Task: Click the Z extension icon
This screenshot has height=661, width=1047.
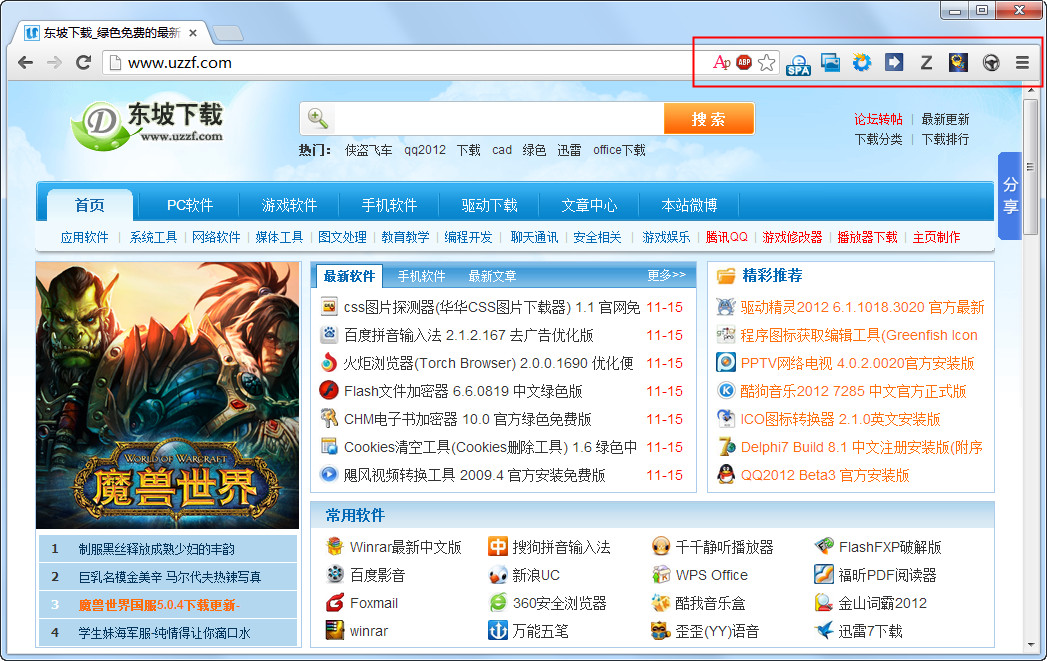Action: (x=926, y=63)
